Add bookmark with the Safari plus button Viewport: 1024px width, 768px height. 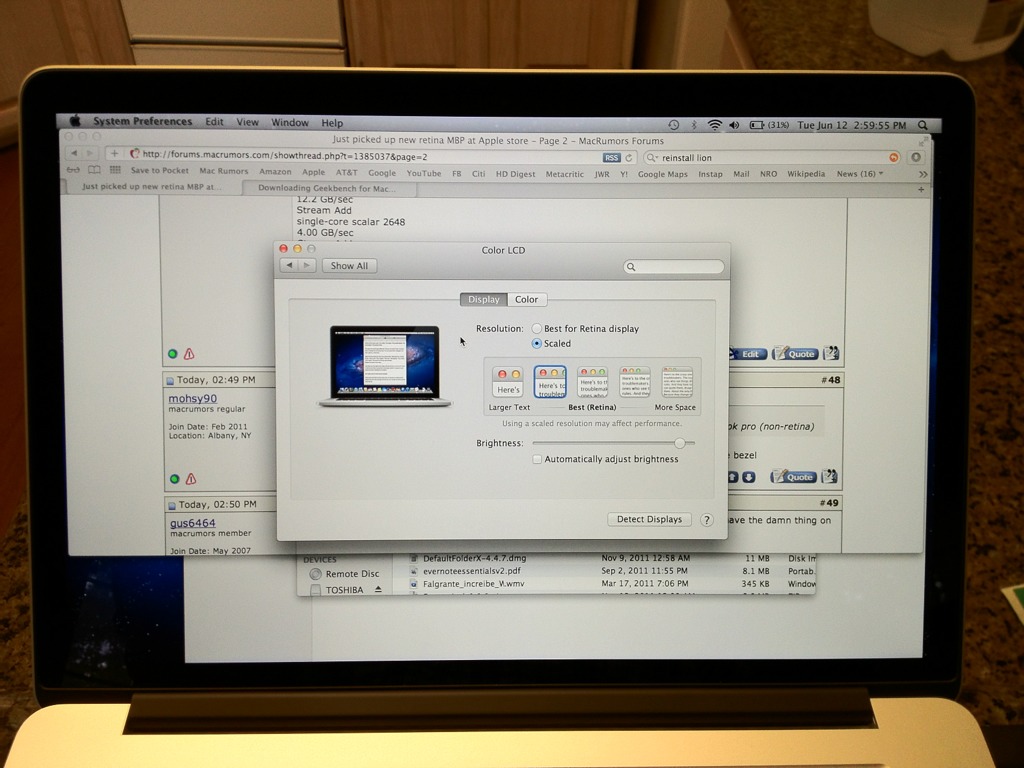pos(114,153)
